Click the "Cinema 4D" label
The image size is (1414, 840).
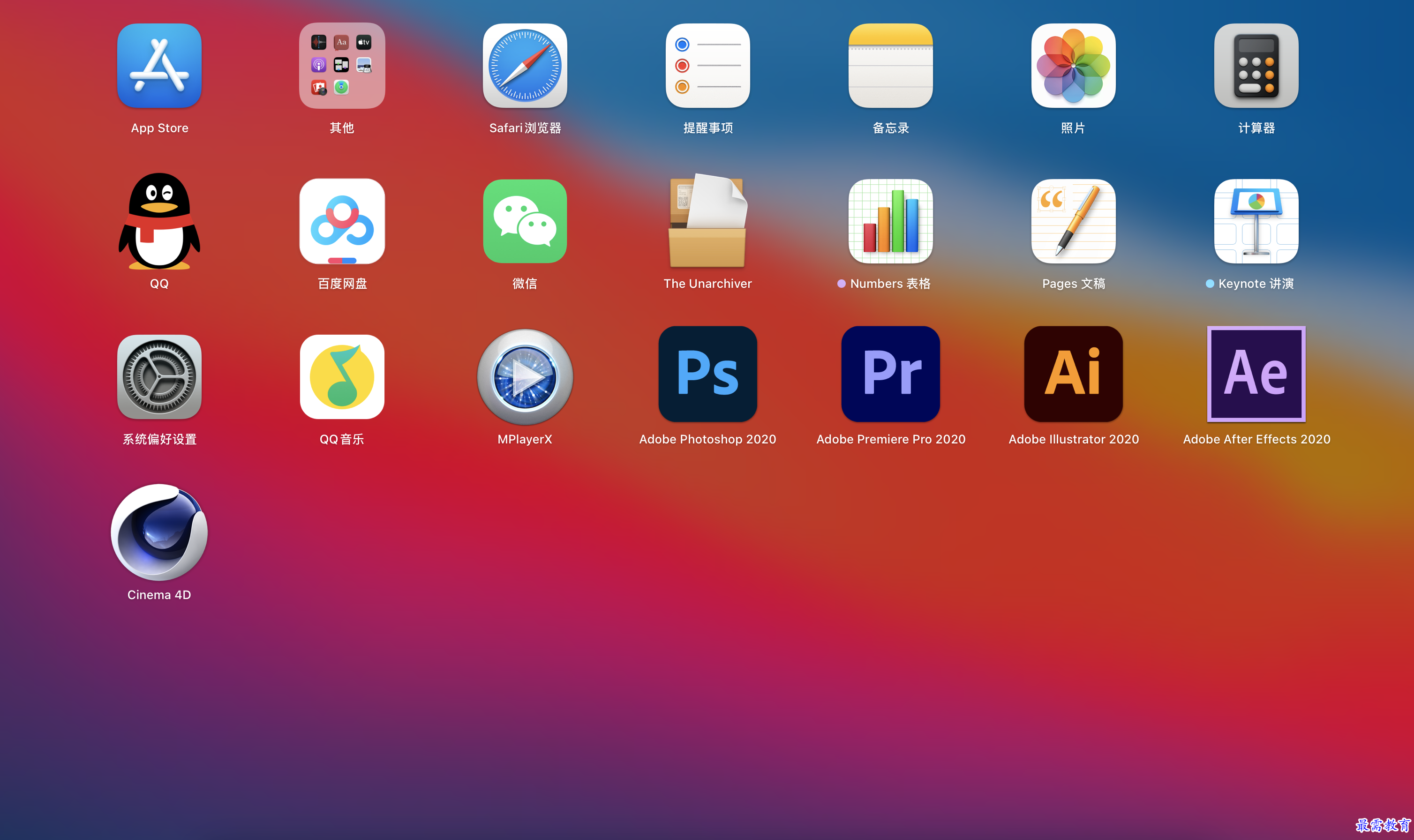[159, 595]
